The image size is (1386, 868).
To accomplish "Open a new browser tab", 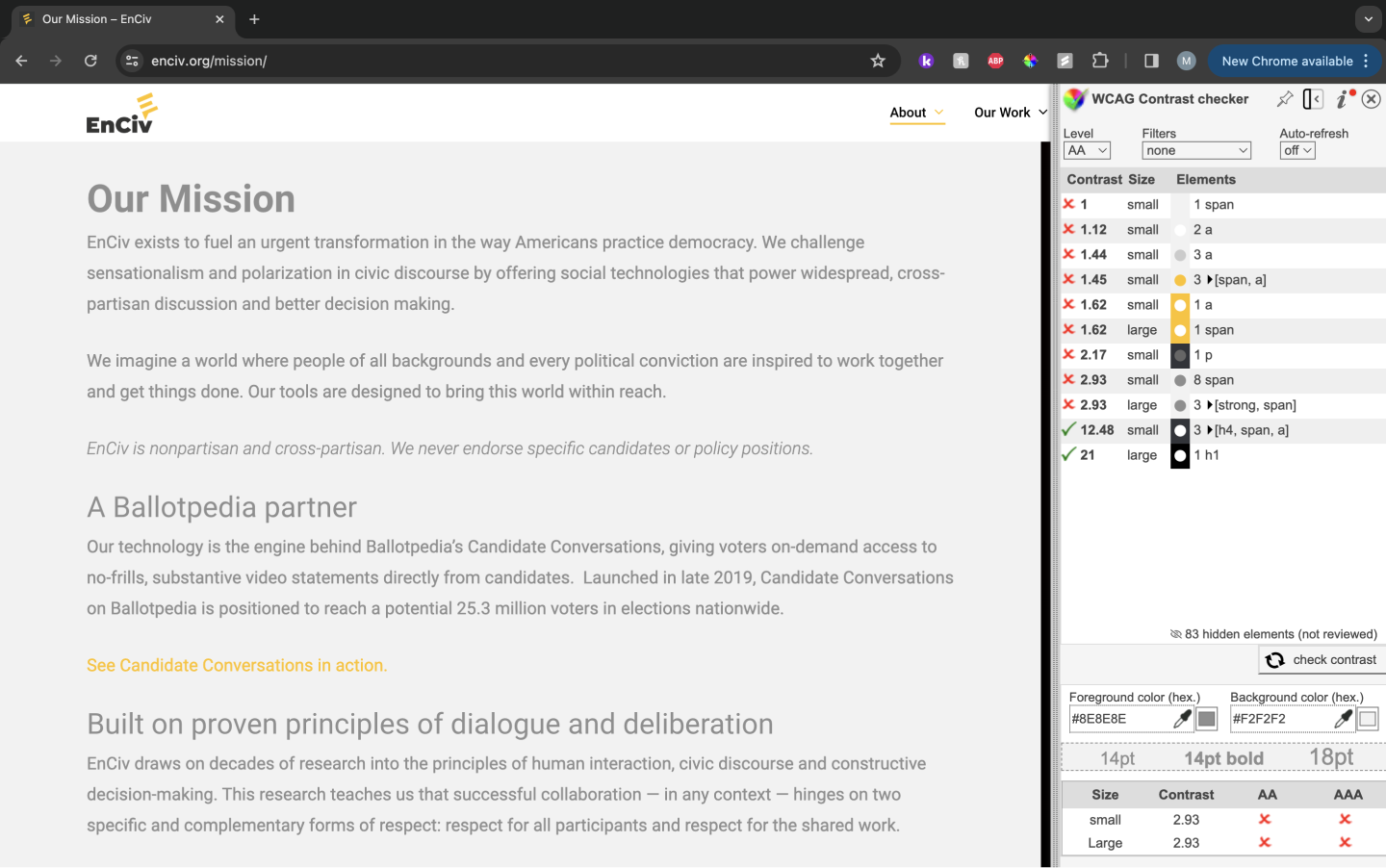I will (254, 19).
